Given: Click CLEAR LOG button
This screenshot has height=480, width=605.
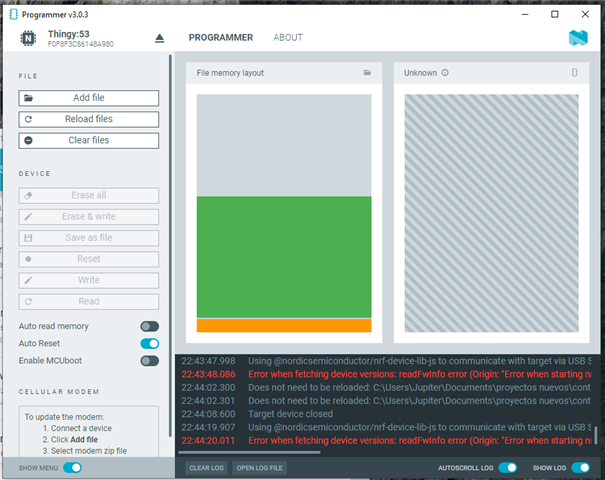Looking at the screenshot, I should pos(206,468).
